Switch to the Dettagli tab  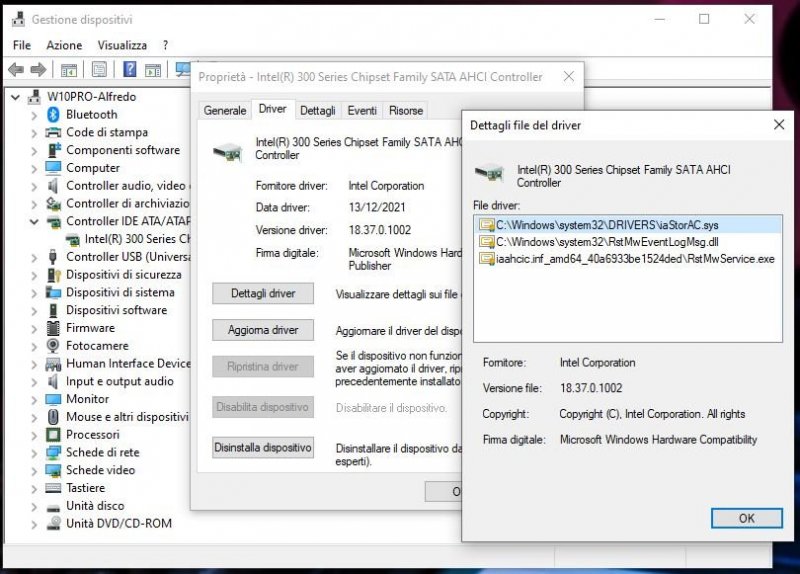[317, 111]
